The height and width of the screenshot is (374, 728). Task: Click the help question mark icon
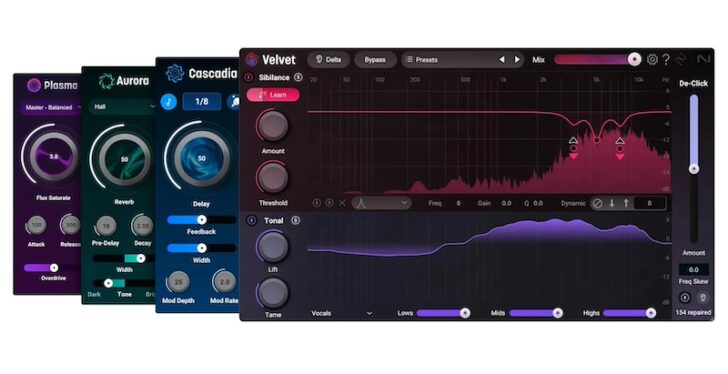tap(666, 59)
